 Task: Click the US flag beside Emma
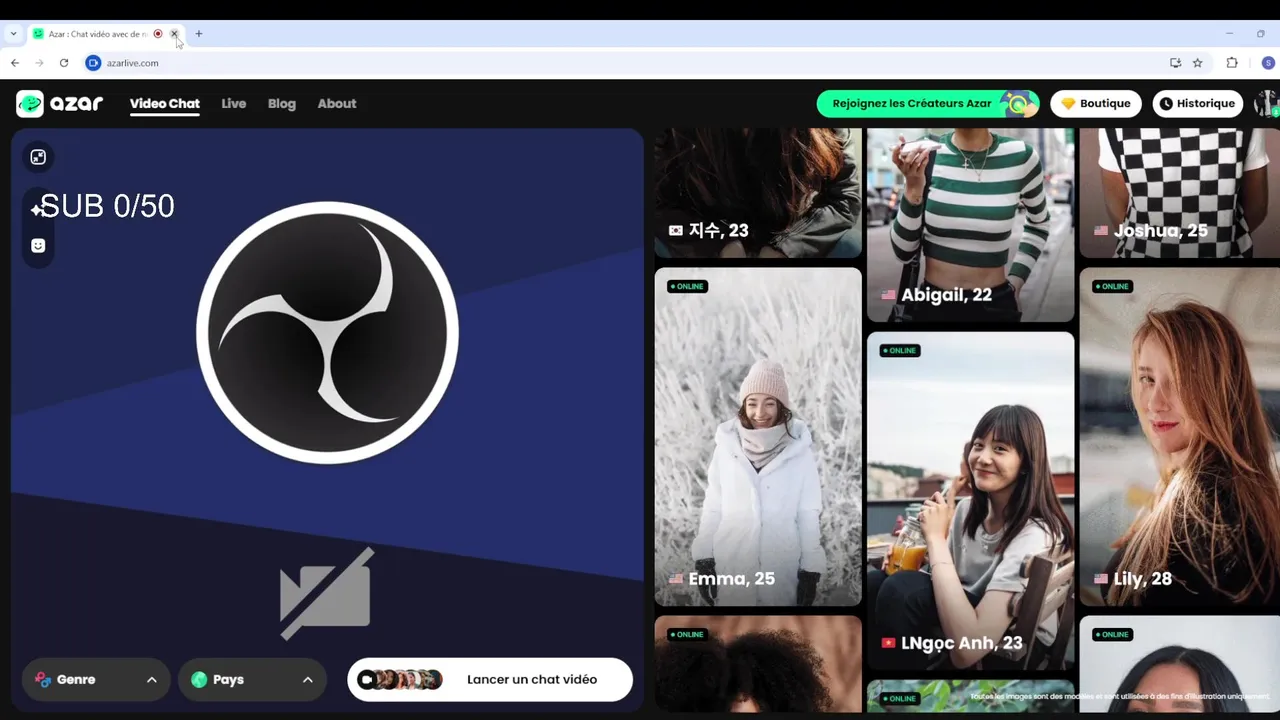click(x=676, y=579)
